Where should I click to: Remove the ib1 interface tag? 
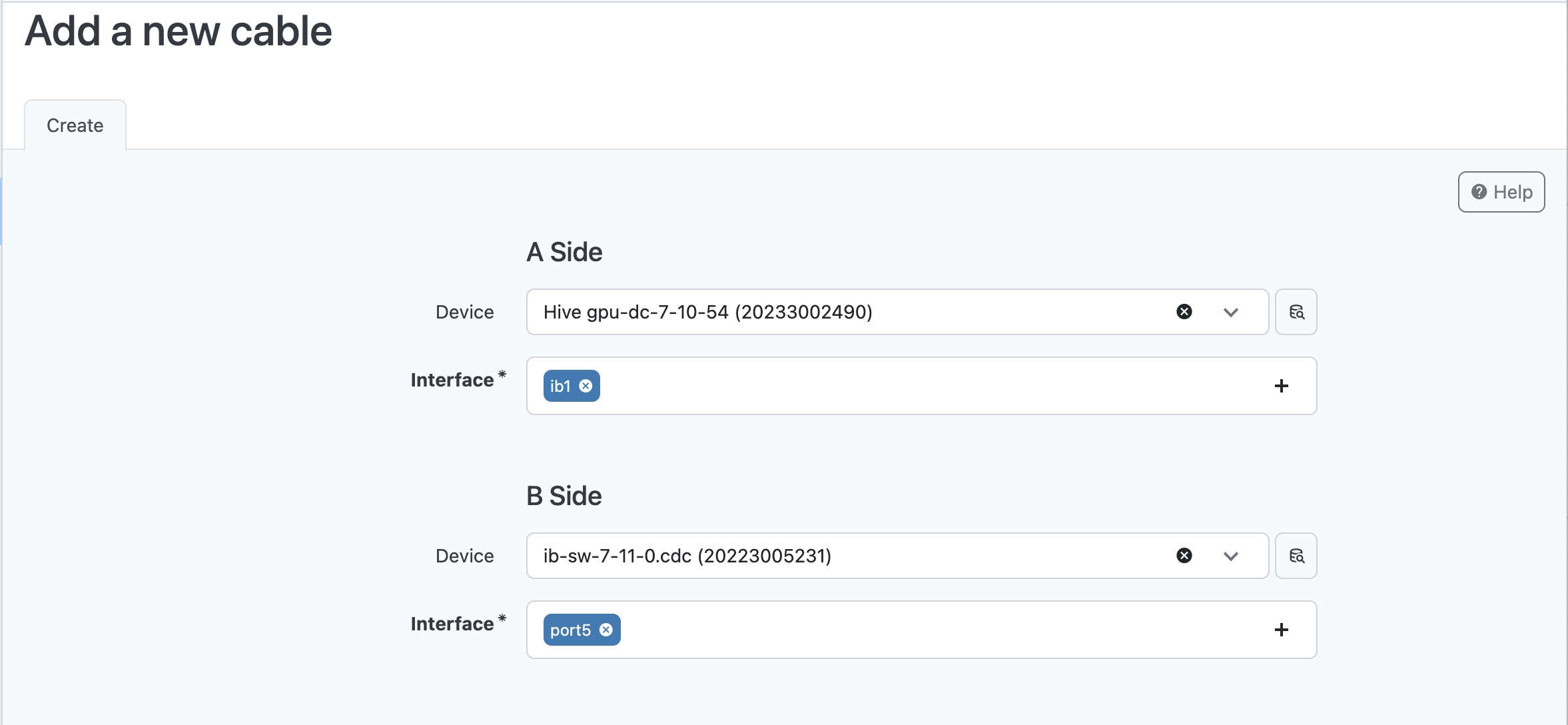586,386
